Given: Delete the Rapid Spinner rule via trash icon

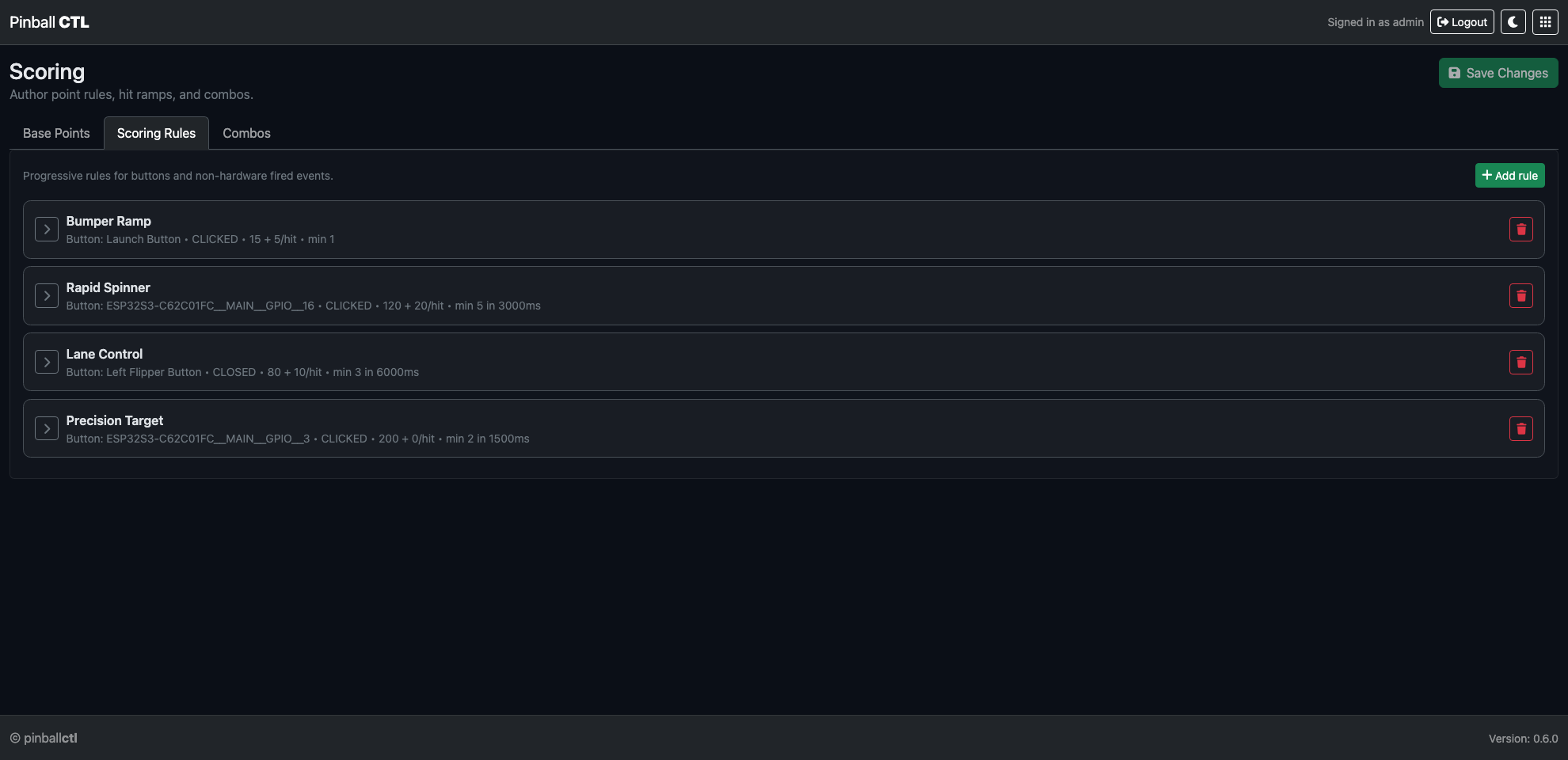Looking at the screenshot, I should (x=1520, y=295).
